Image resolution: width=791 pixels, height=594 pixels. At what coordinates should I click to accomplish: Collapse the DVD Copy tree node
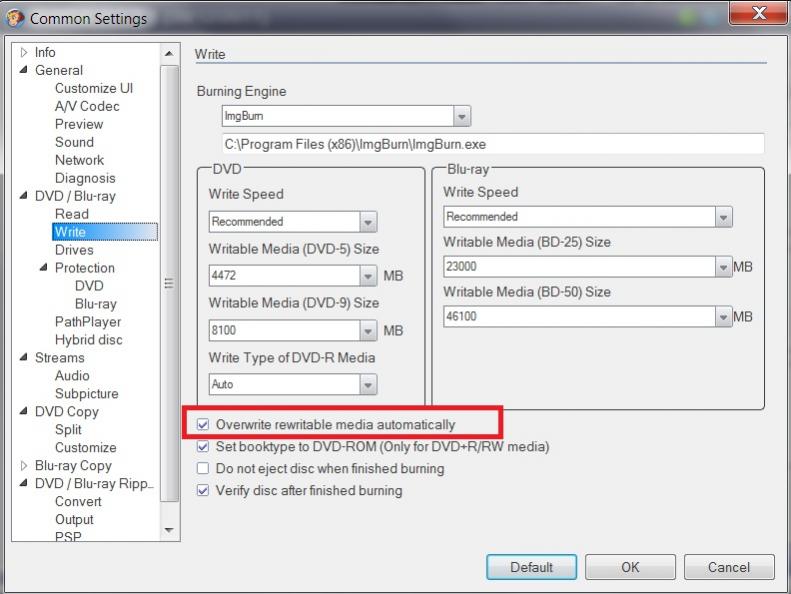point(23,411)
